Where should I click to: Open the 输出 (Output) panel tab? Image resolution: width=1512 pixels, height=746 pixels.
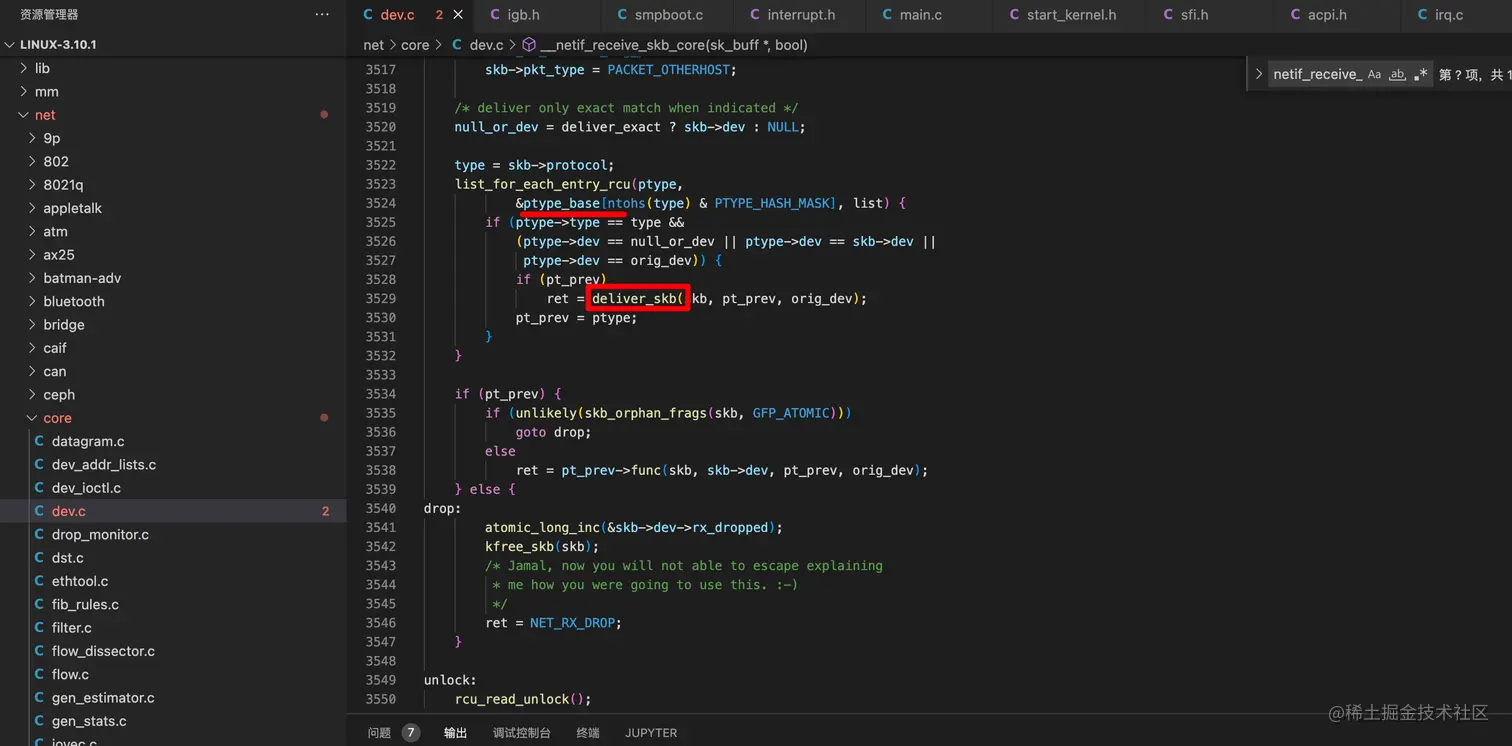point(455,733)
